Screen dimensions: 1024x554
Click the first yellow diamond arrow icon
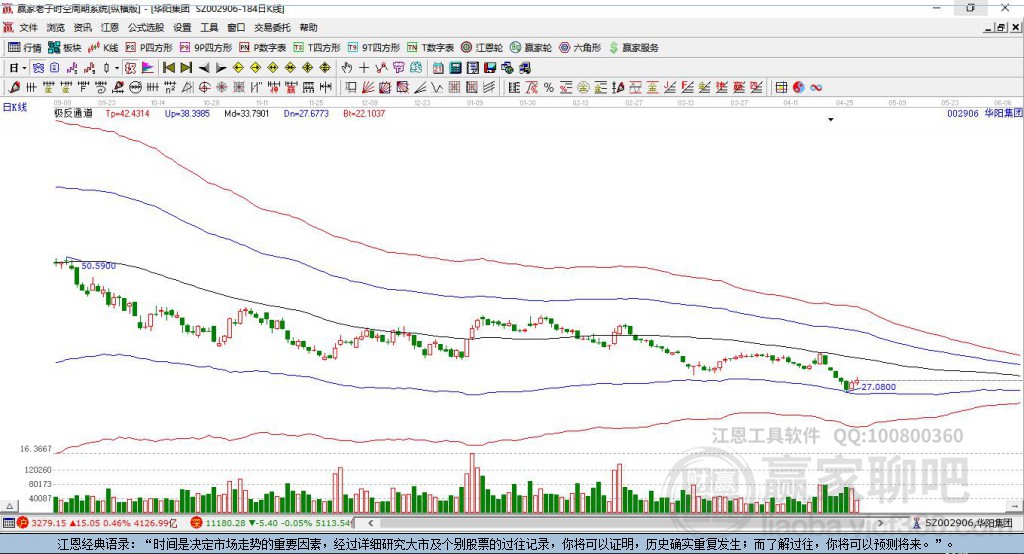238,68
